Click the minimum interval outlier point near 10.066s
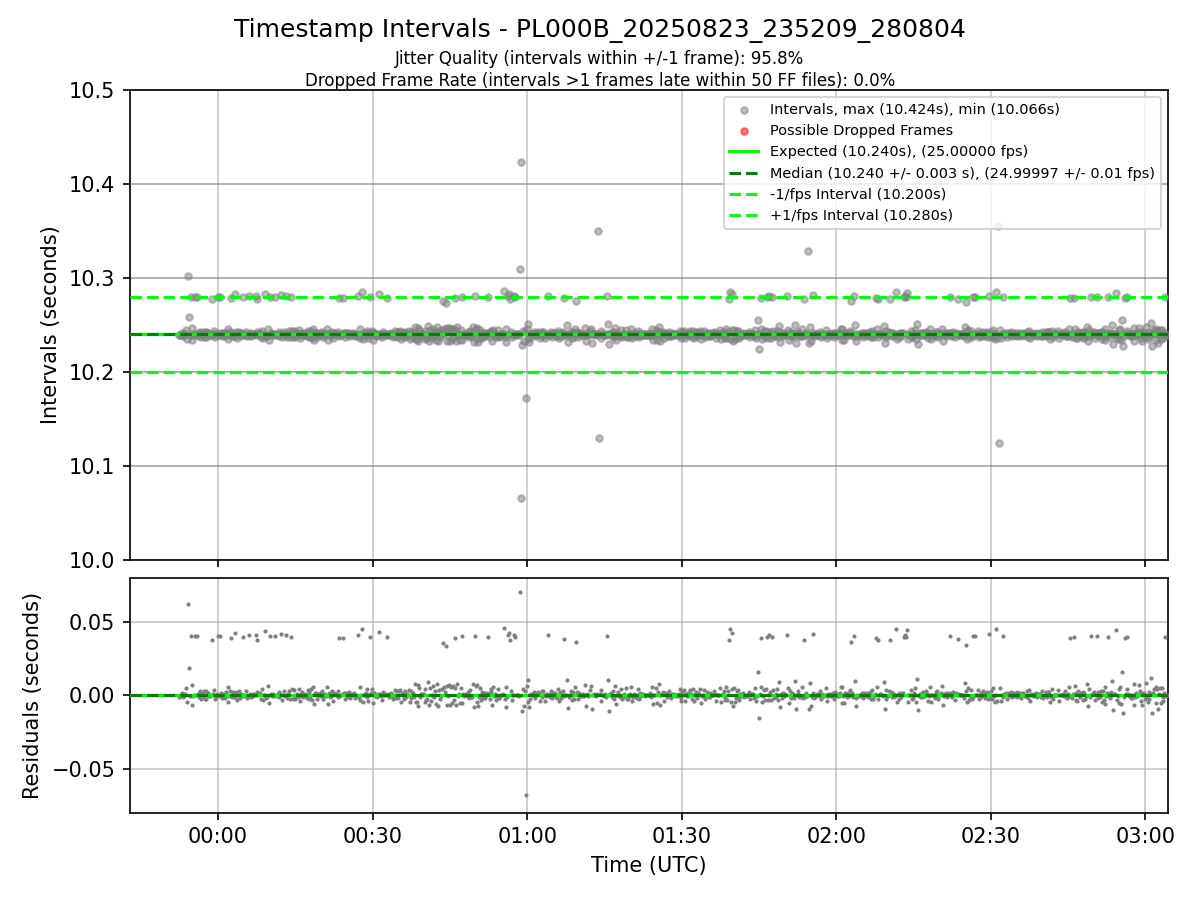 pyautogui.click(x=521, y=498)
